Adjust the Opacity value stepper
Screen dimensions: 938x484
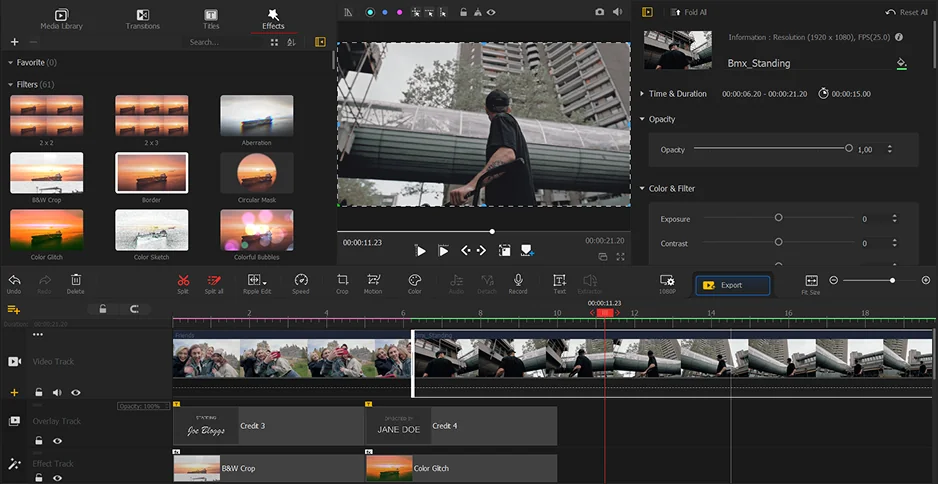(890, 150)
